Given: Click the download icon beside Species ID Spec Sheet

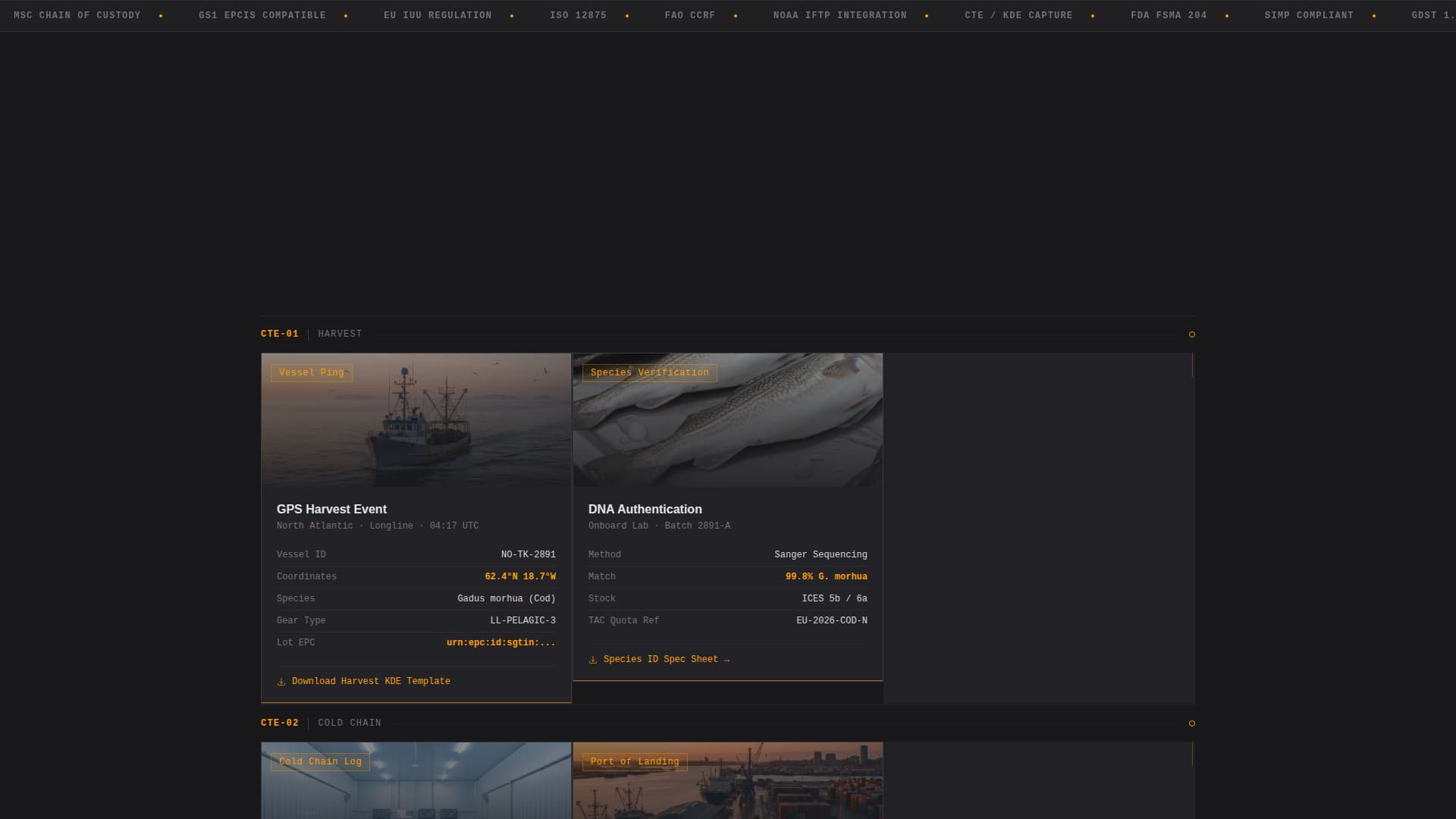Looking at the screenshot, I should (x=593, y=660).
